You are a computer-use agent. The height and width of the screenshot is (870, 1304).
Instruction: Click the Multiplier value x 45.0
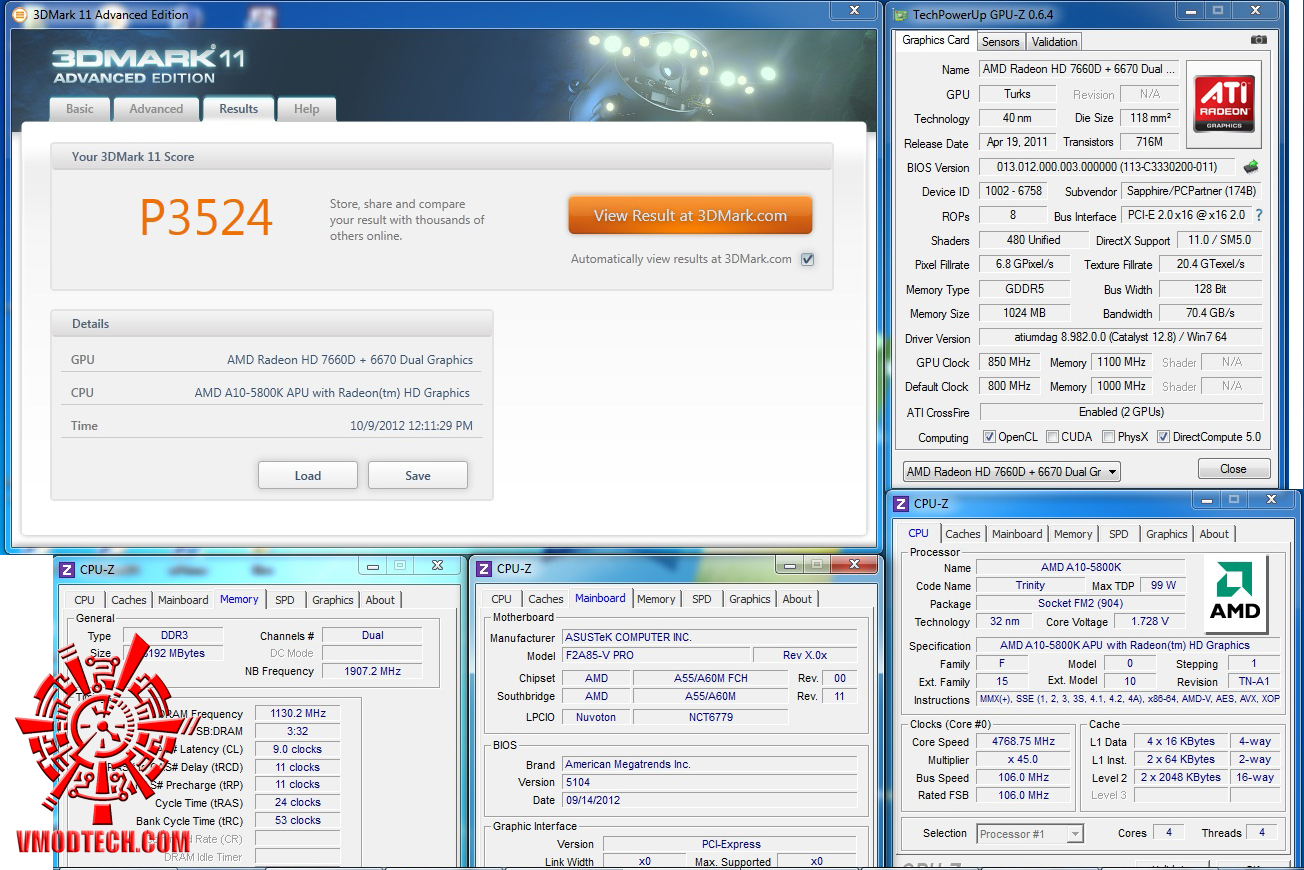click(1025, 759)
